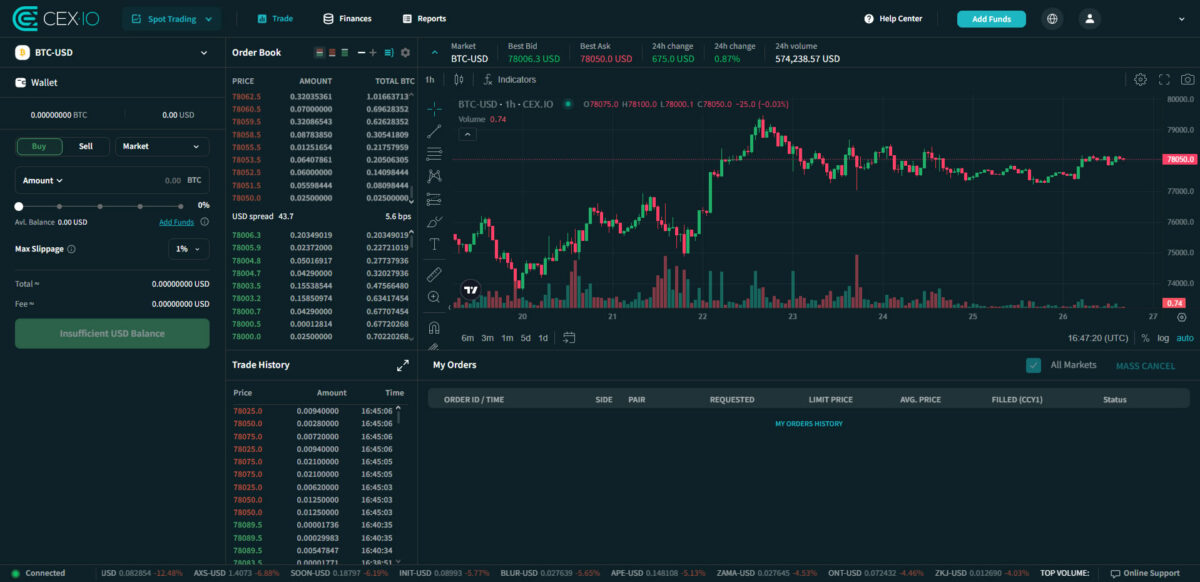Increase order book price grouping
1200x582 pixels.
pos(373,52)
